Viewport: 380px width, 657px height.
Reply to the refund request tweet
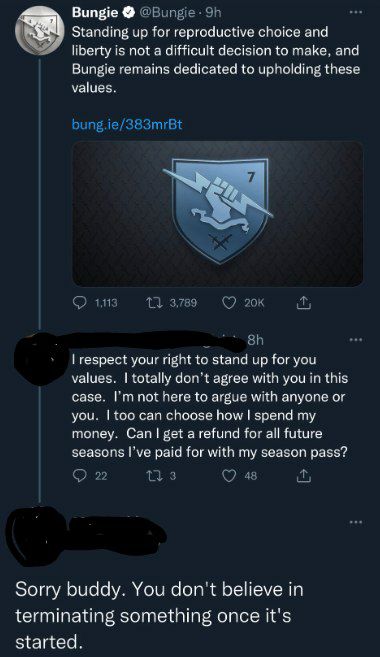[90, 476]
